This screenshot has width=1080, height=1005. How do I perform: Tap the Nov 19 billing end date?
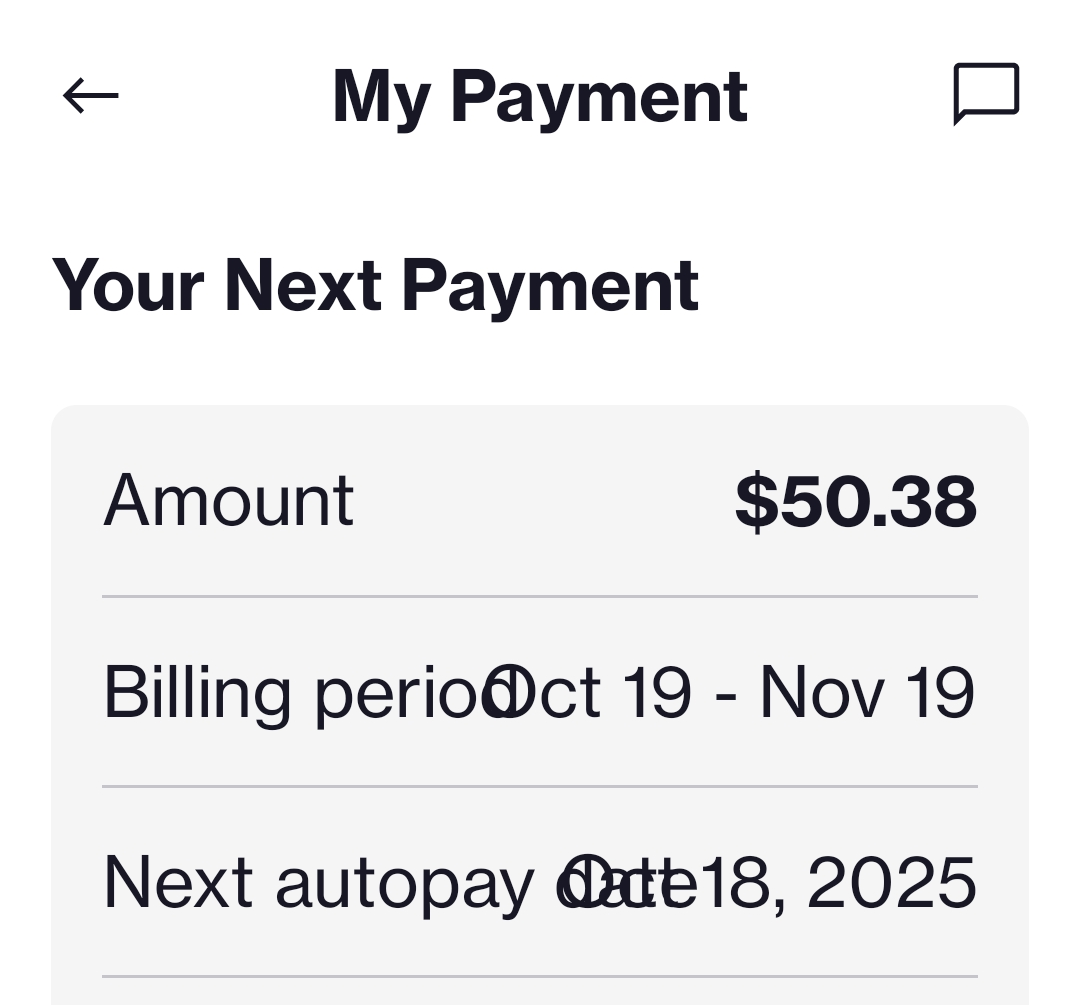867,692
